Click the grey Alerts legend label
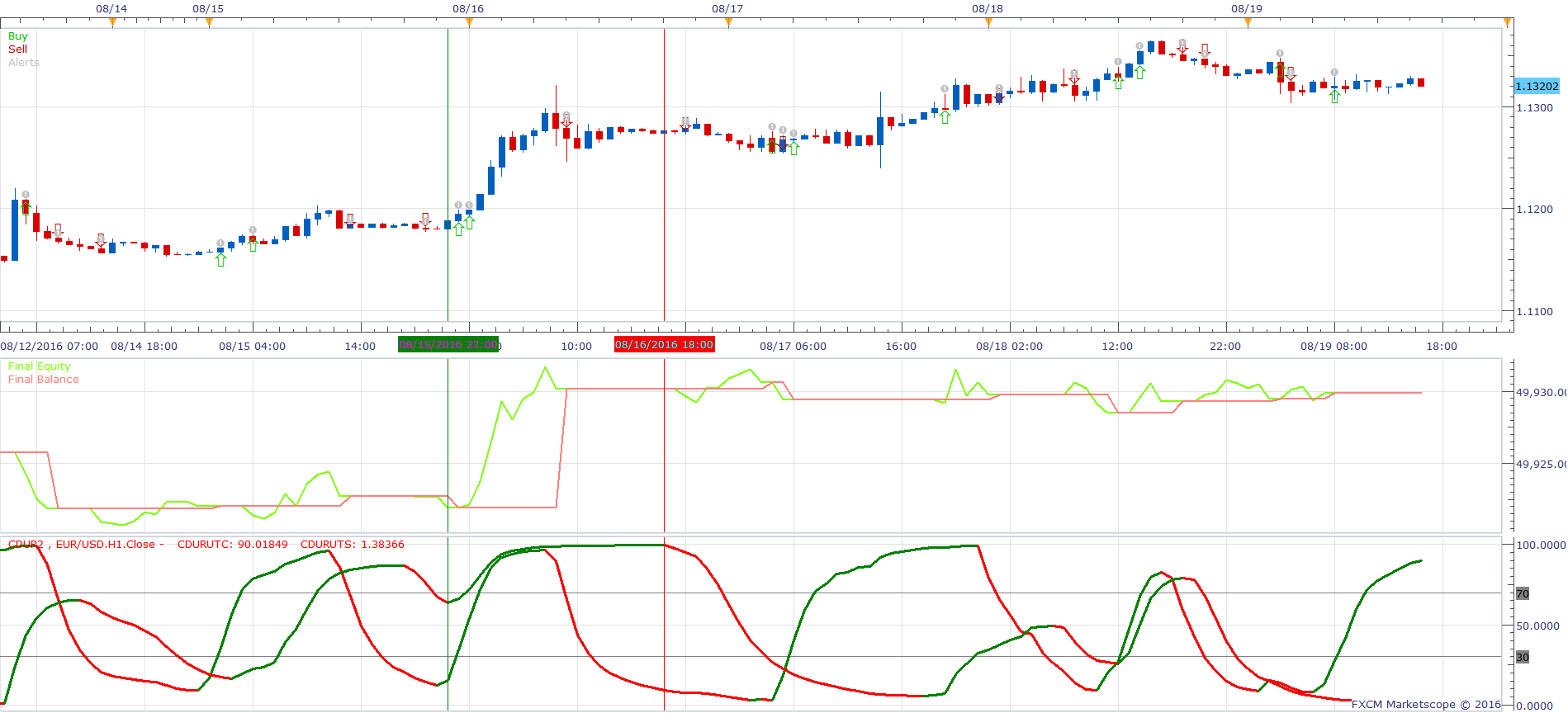 point(23,63)
